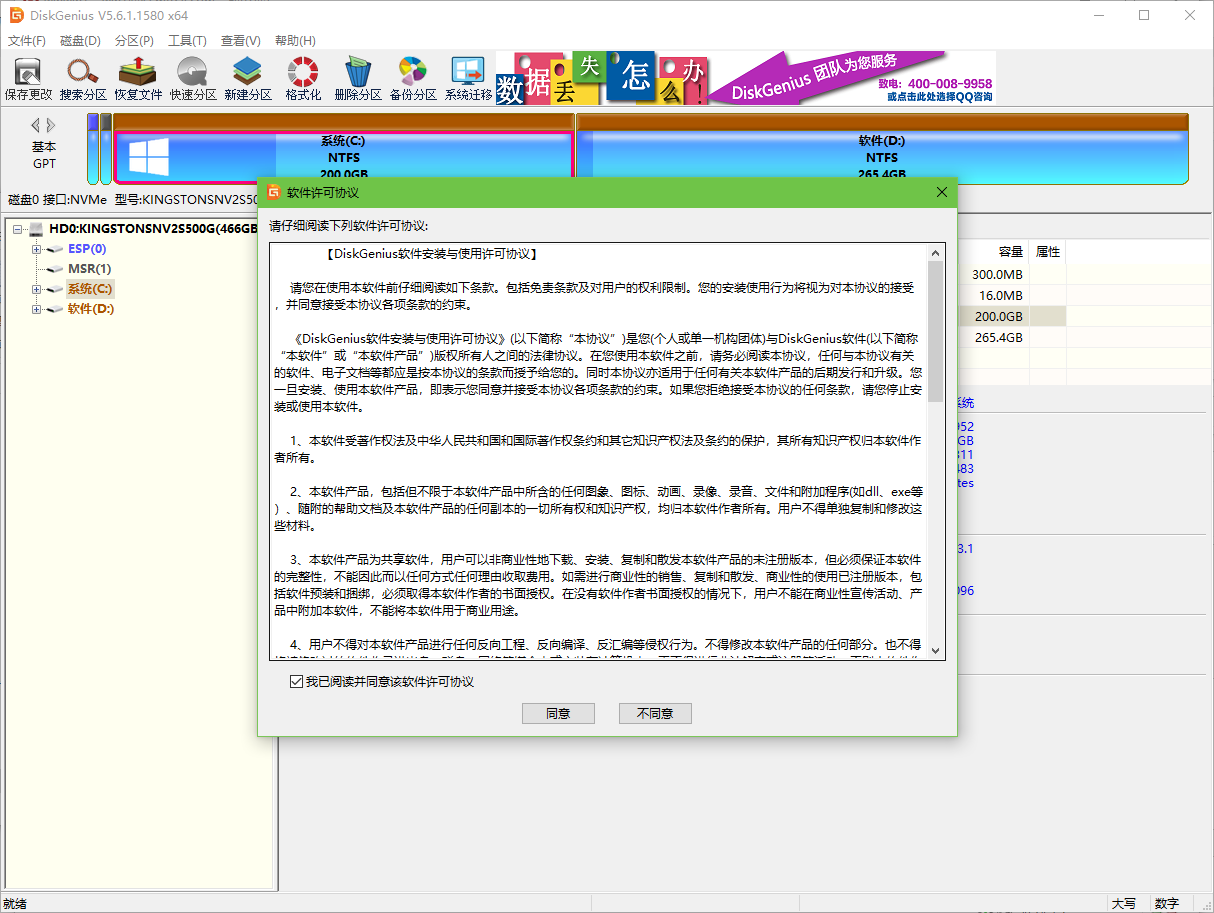Open the 恢复文件 (Recover Files) tool
Viewport: 1214px width, 913px height.
138,77
